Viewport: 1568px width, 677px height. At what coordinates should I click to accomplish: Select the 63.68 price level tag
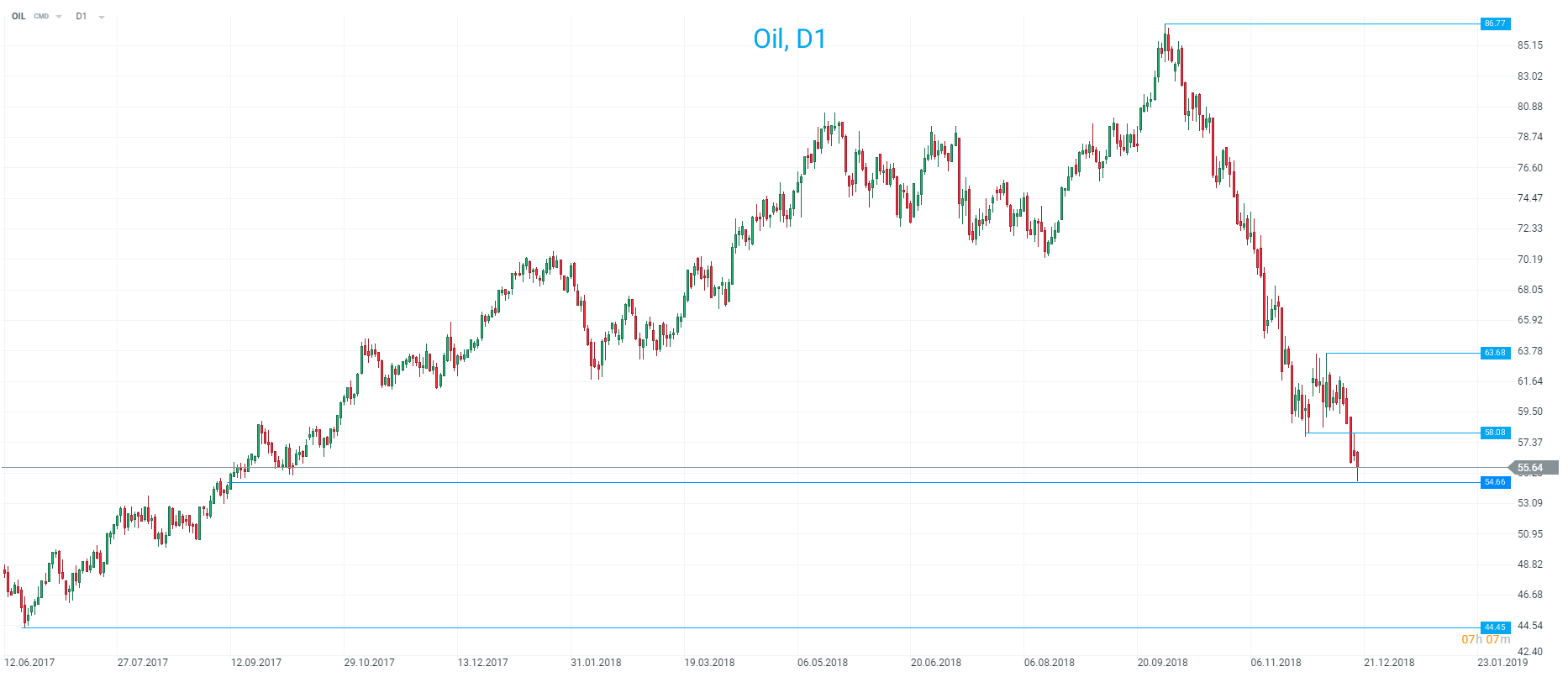[1495, 353]
